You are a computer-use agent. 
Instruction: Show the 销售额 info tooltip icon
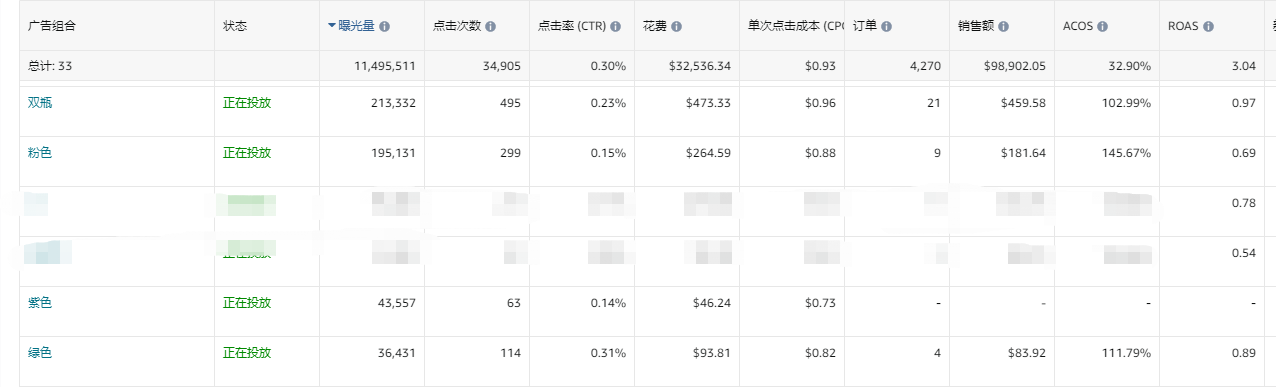(x=1003, y=26)
